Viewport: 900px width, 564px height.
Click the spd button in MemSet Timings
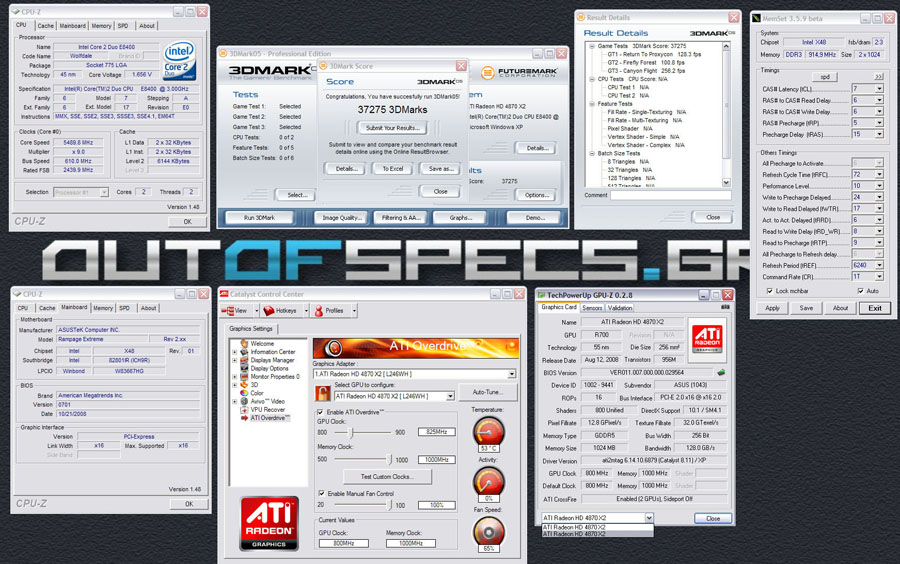[825, 77]
